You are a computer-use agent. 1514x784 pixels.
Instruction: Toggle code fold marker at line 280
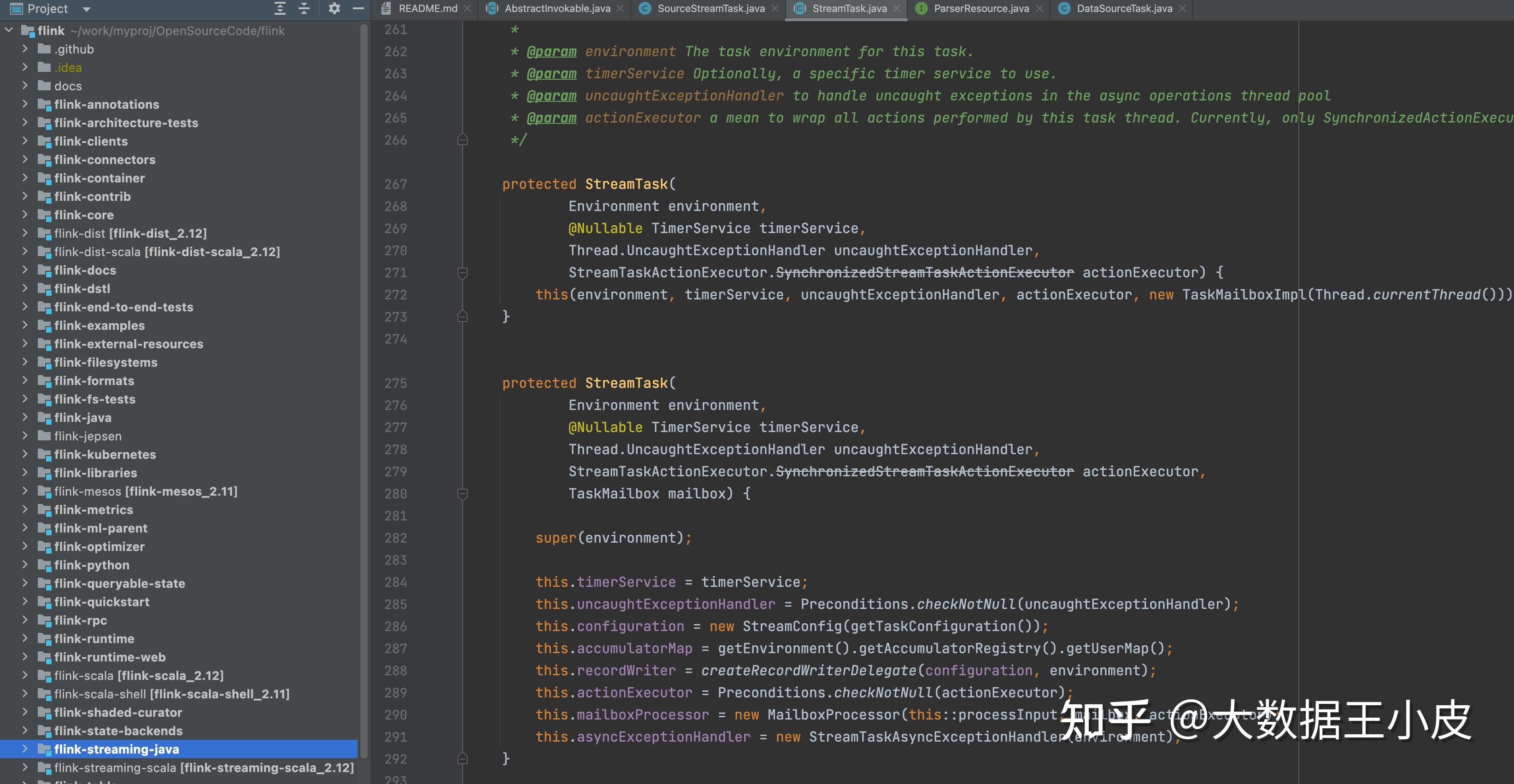[463, 494]
